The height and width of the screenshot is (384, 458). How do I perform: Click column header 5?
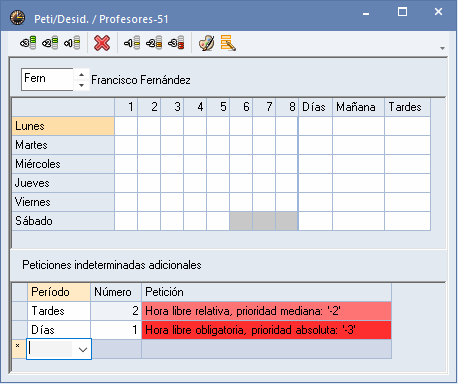pyautogui.click(x=218, y=107)
